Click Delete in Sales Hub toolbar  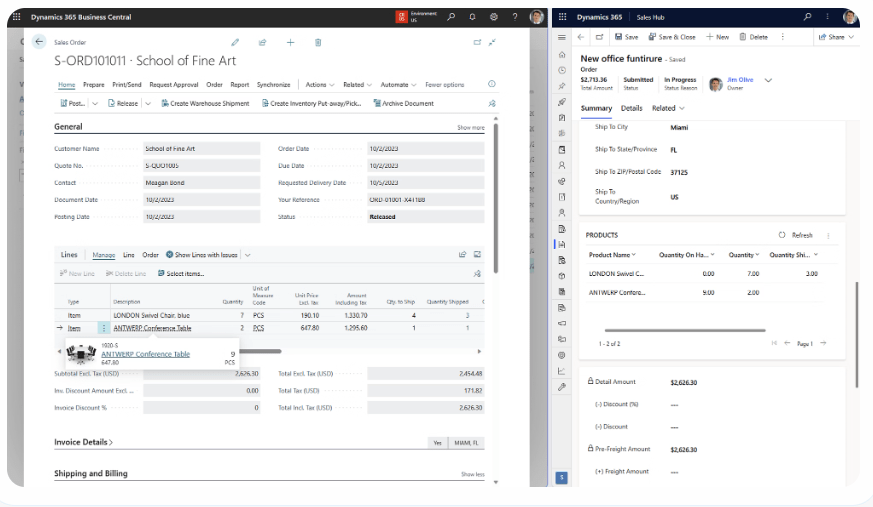(x=753, y=37)
